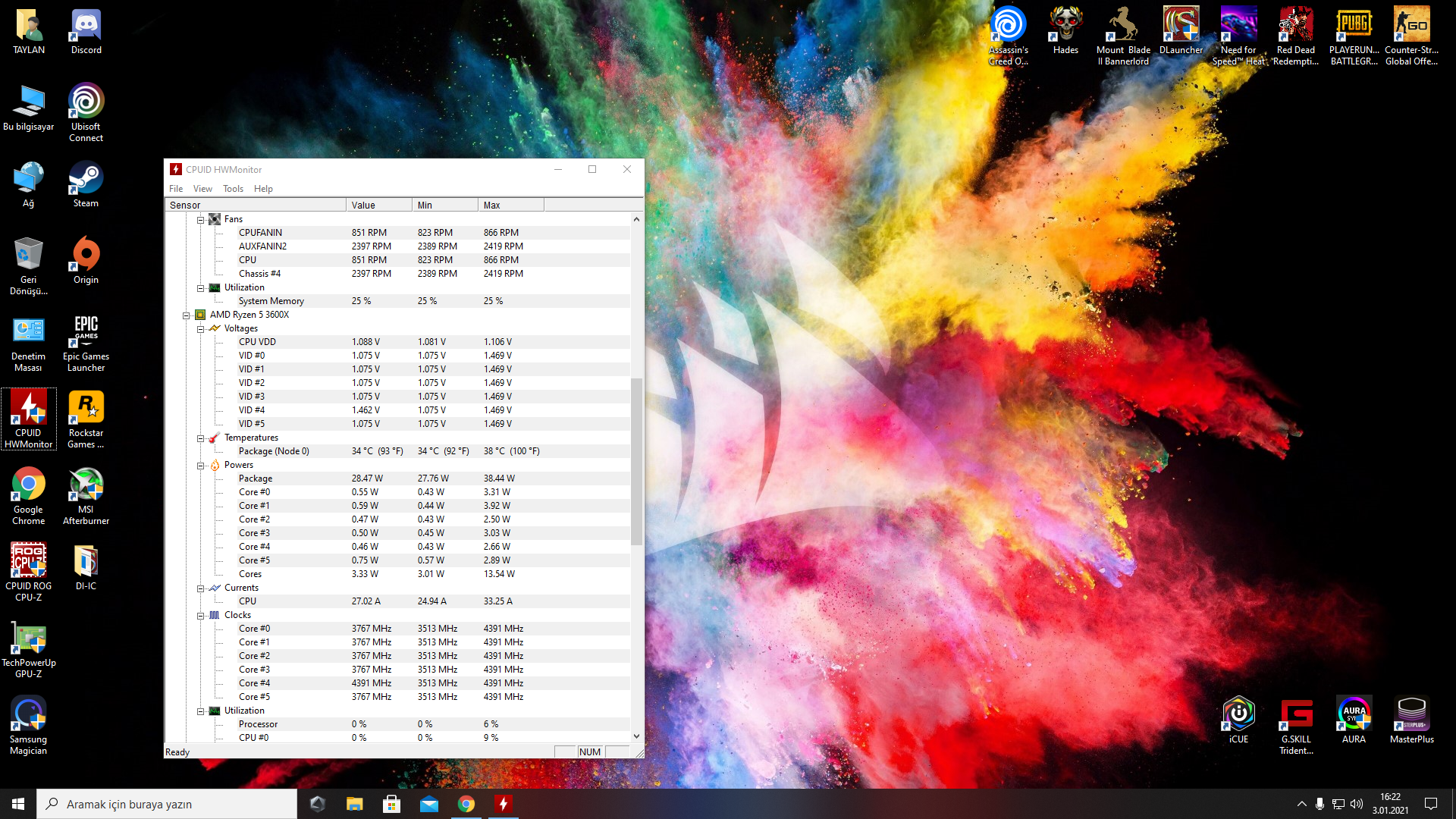Click the Sensor column header
1456x819 pixels.
(x=256, y=205)
